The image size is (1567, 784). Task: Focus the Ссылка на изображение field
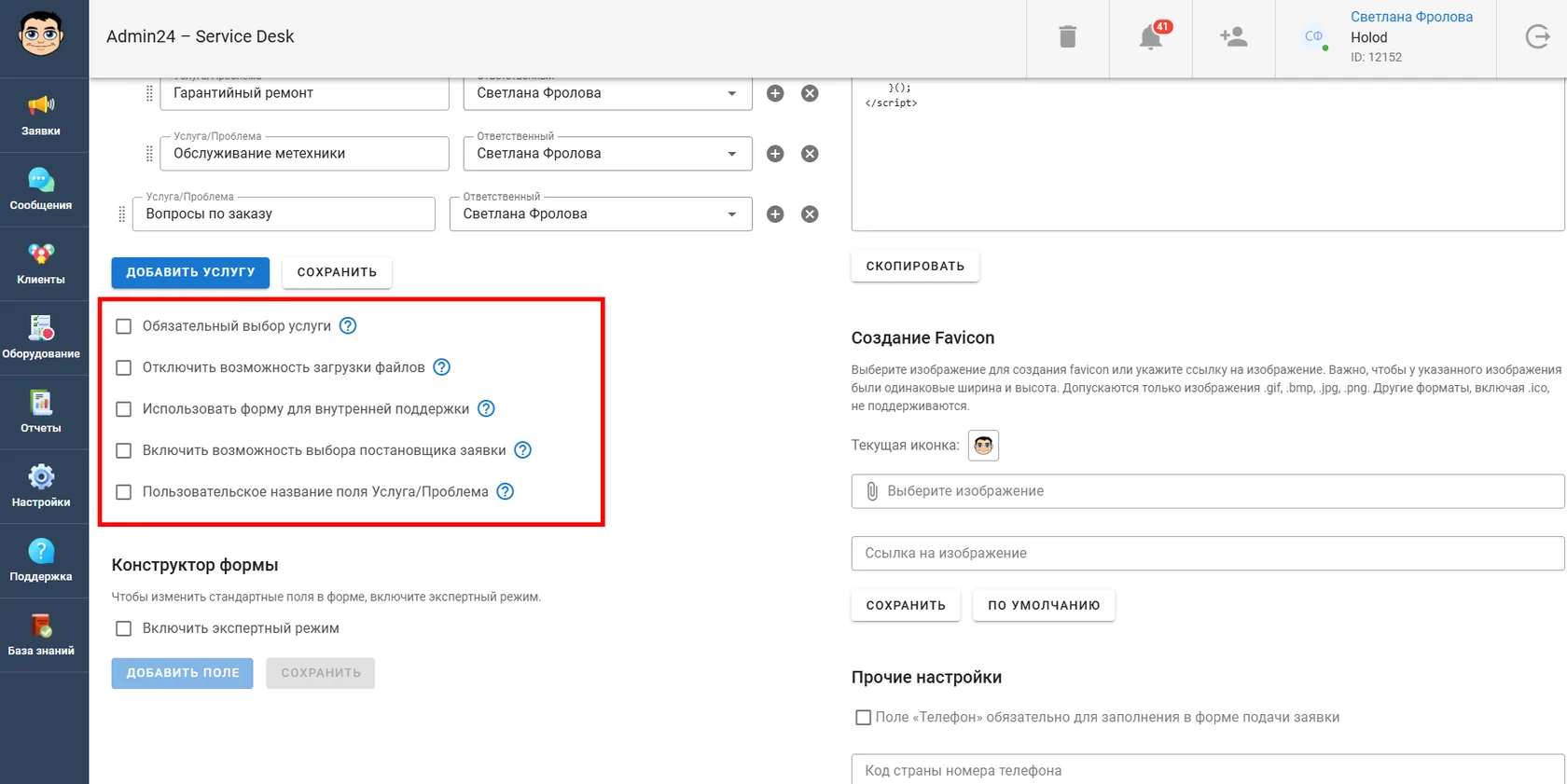click(x=1208, y=553)
